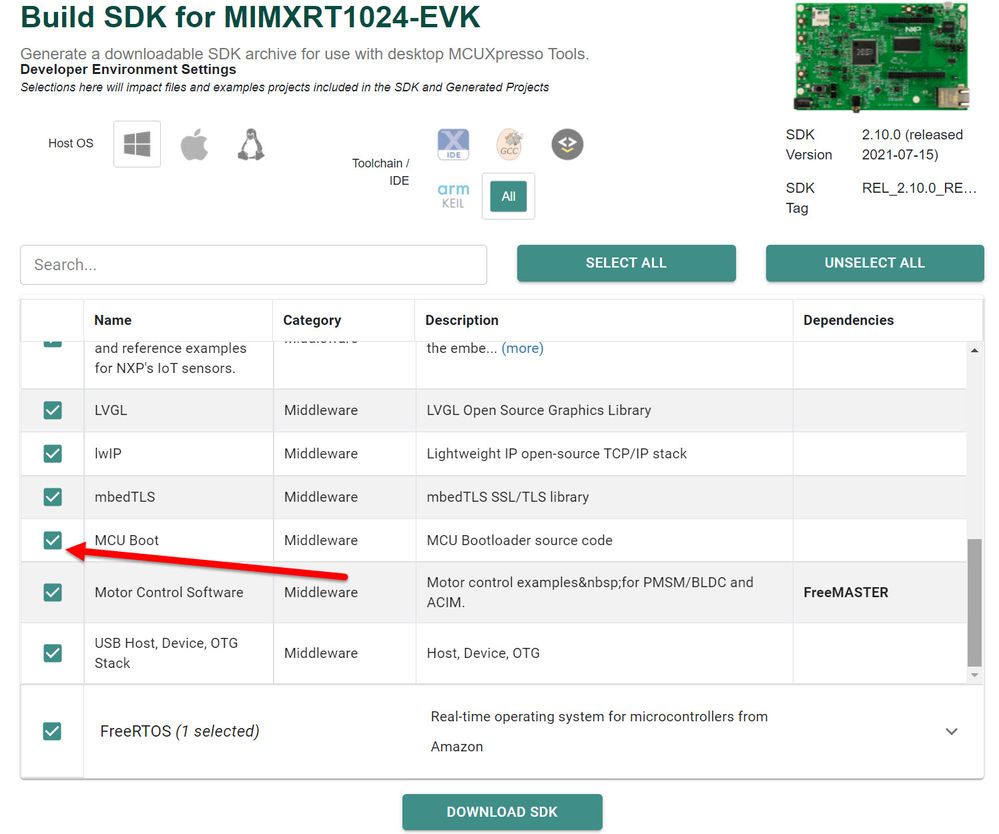
Task: Click the table scrollbar up arrow
Action: pyautogui.click(x=975, y=350)
